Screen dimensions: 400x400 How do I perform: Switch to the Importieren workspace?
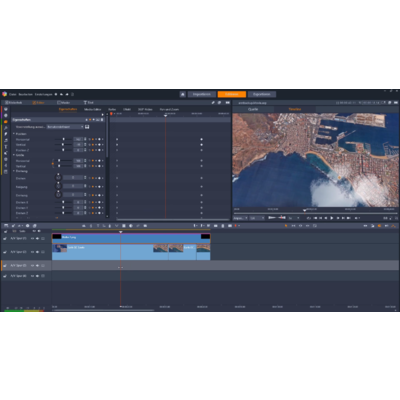(x=202, y=94)
